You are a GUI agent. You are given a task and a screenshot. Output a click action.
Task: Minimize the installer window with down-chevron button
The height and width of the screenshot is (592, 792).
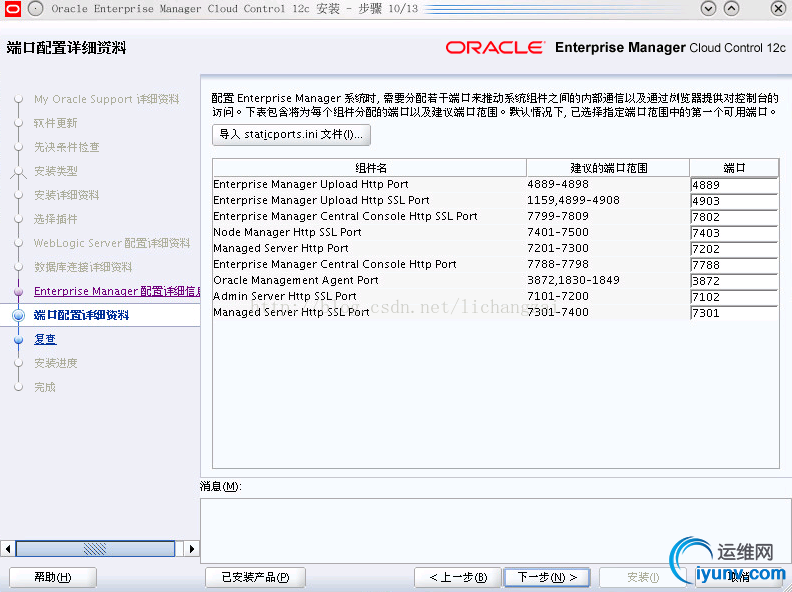(x=709, y=9)
